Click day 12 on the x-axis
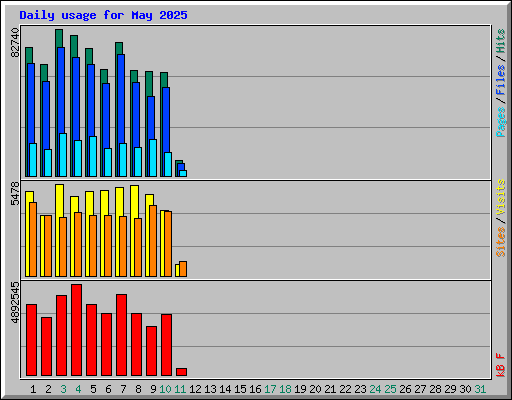This screenshot has height=400, width=512. (x=195, y=389)
